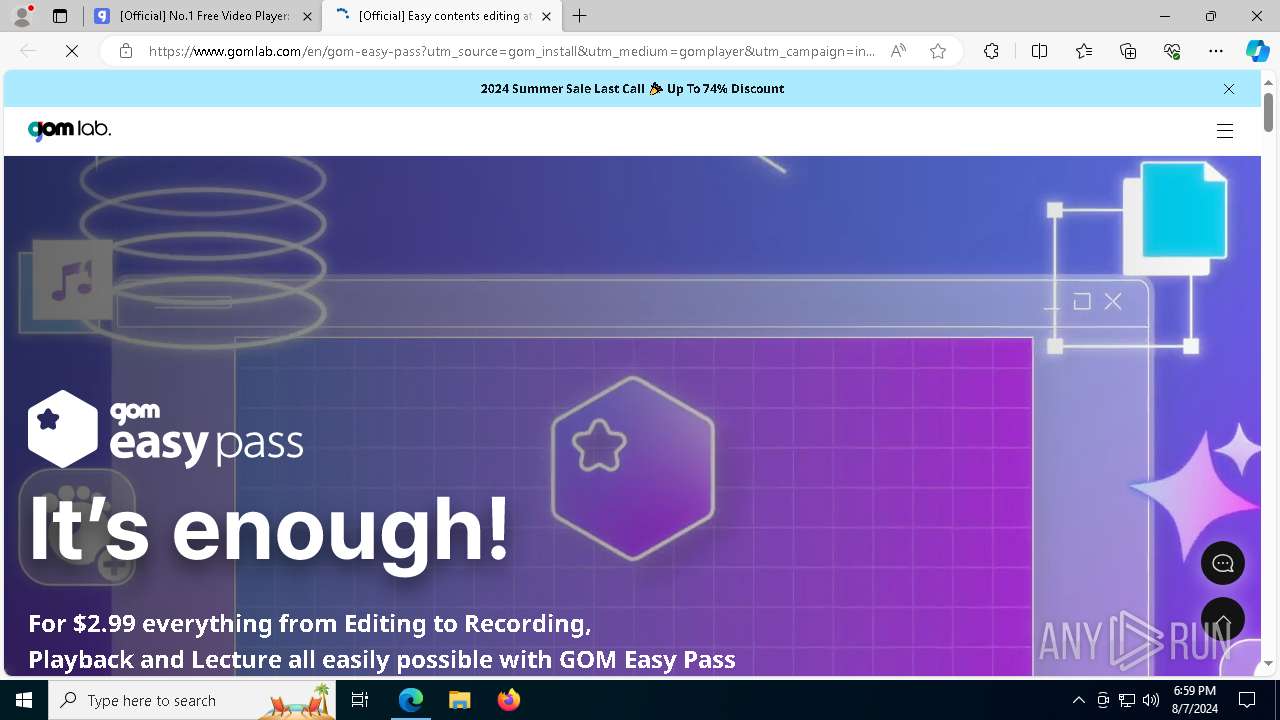Open the clock showing 6:59 PM
This screenshot has width=1280, height=720.
pos(1194,700)
